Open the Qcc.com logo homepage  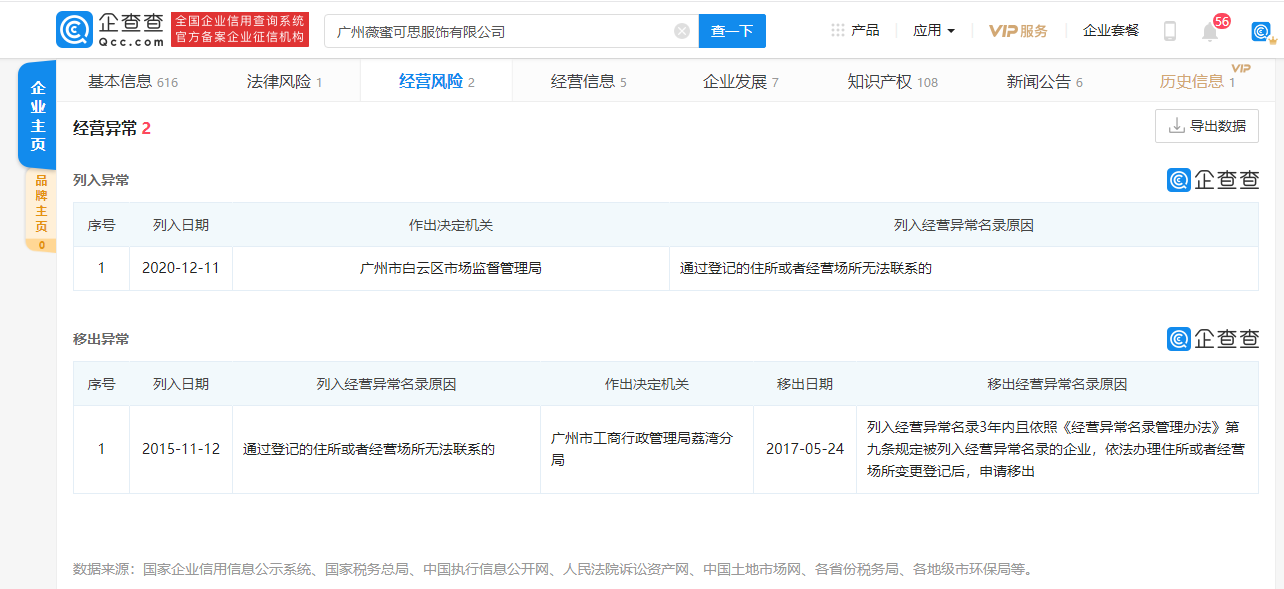pyautogui.click(x=110, y=30)
